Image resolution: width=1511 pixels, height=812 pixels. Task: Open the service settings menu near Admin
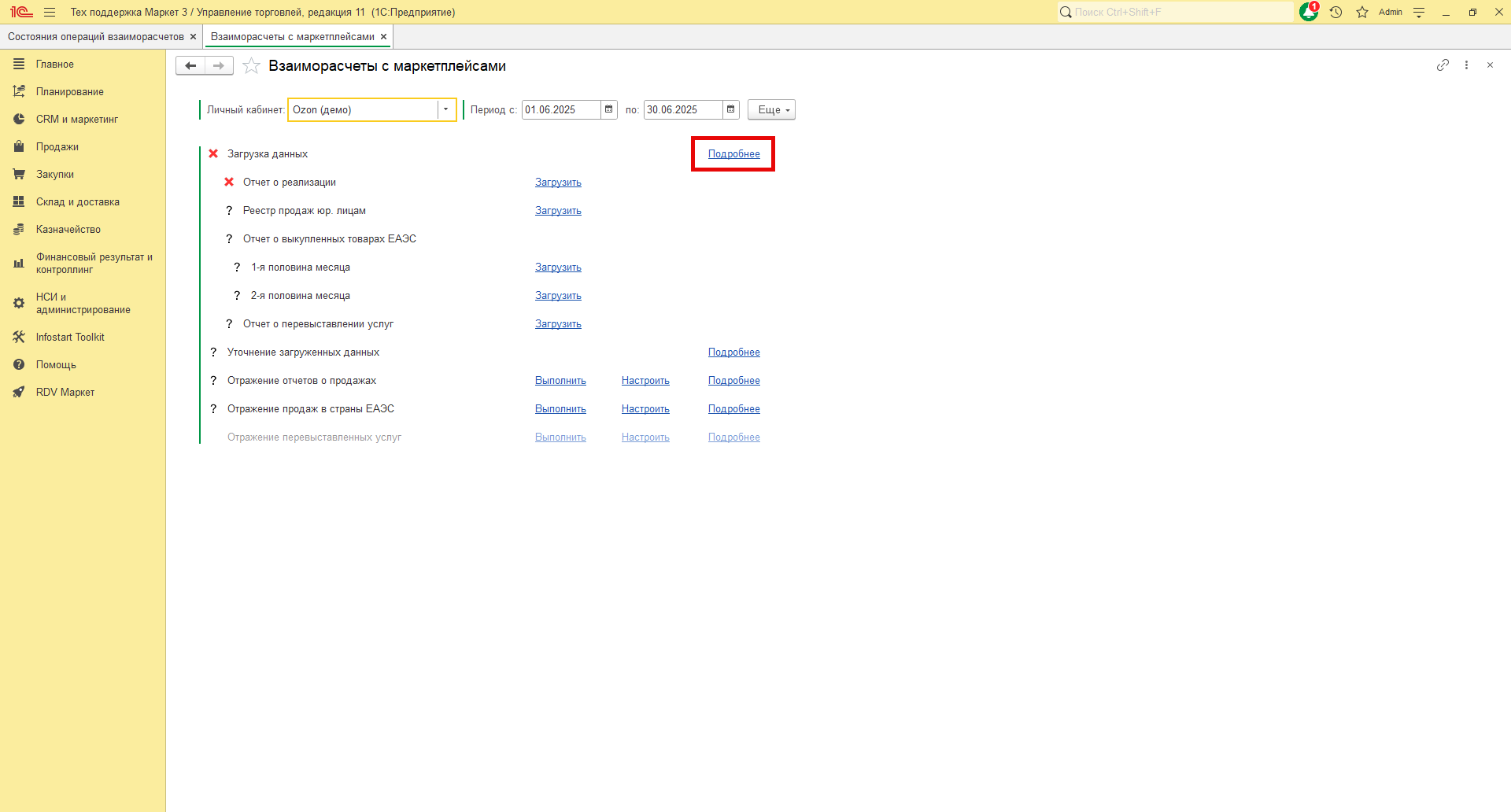tap(1419, 13)
